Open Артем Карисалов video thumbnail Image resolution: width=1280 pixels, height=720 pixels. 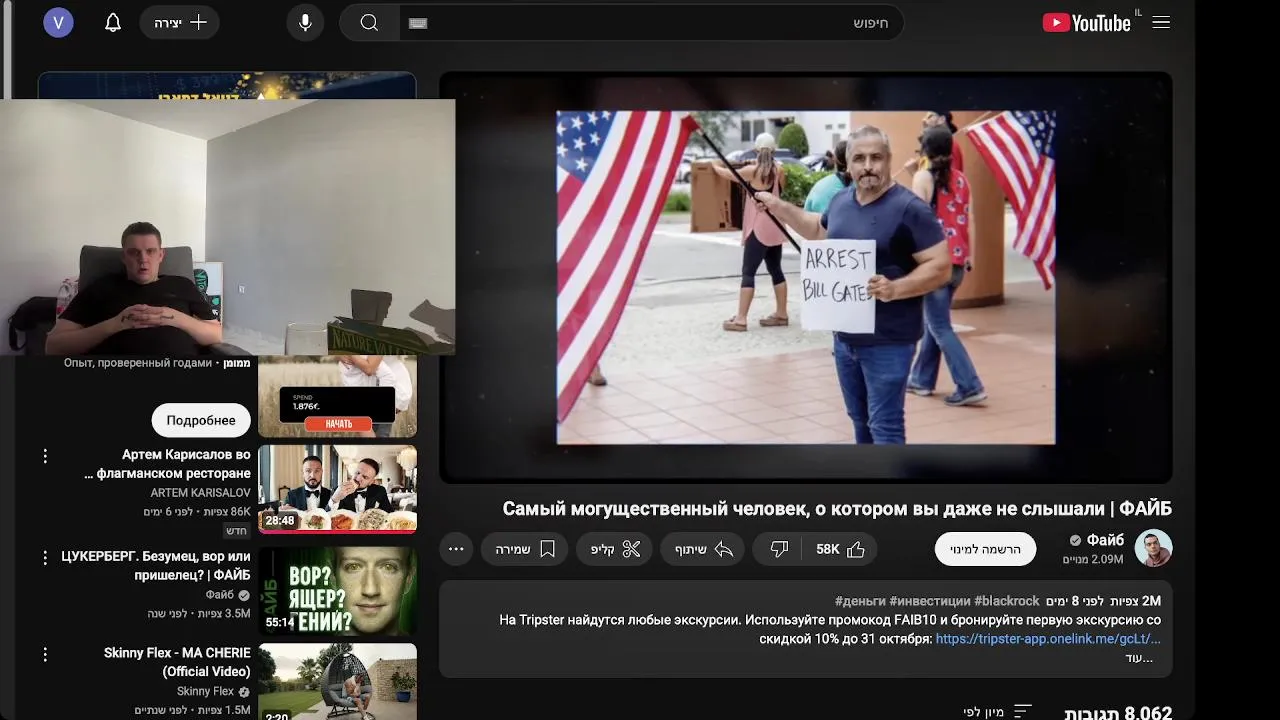pyautogui.click(x=337, y=489)
